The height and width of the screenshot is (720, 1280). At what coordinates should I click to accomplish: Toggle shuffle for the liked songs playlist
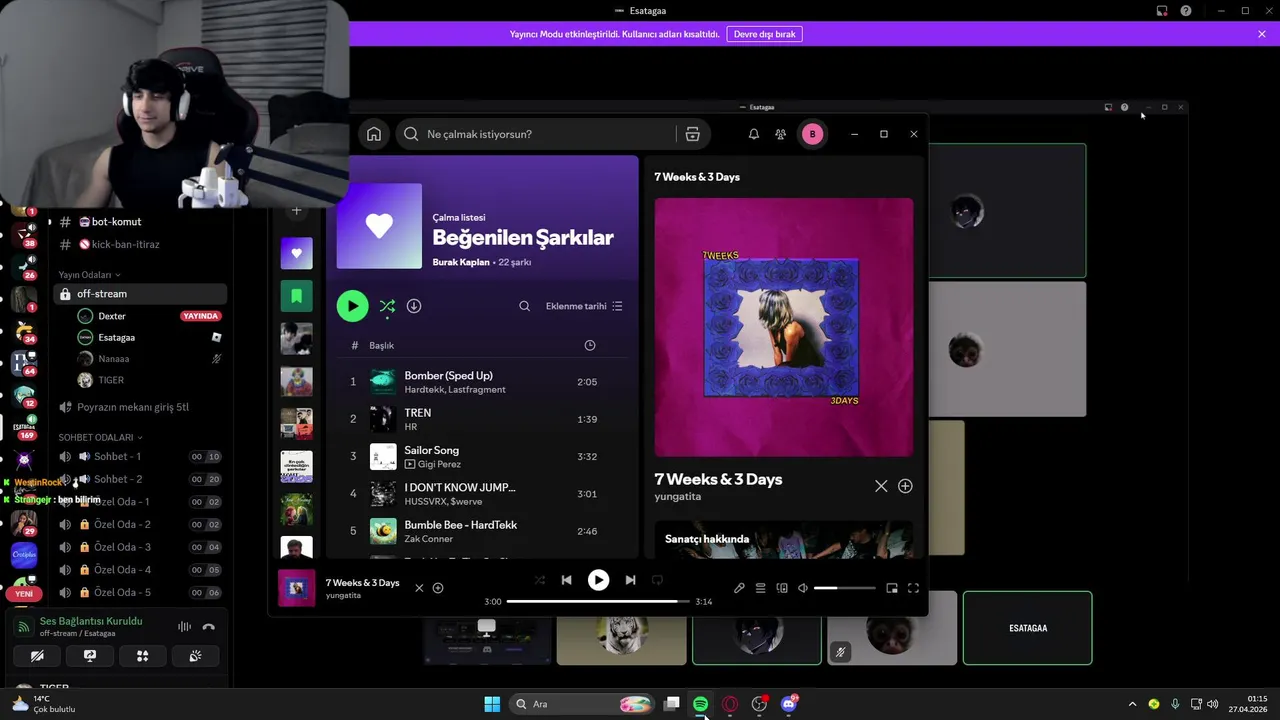(x=387, y=306)
